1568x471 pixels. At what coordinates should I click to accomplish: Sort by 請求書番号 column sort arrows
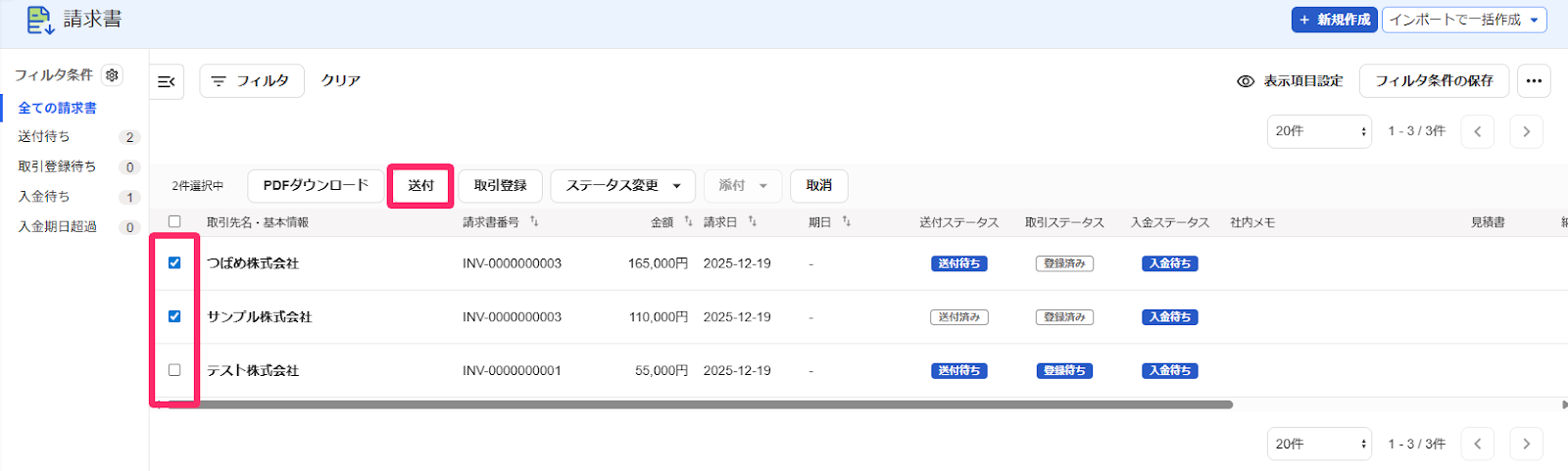tap(534, 222)
